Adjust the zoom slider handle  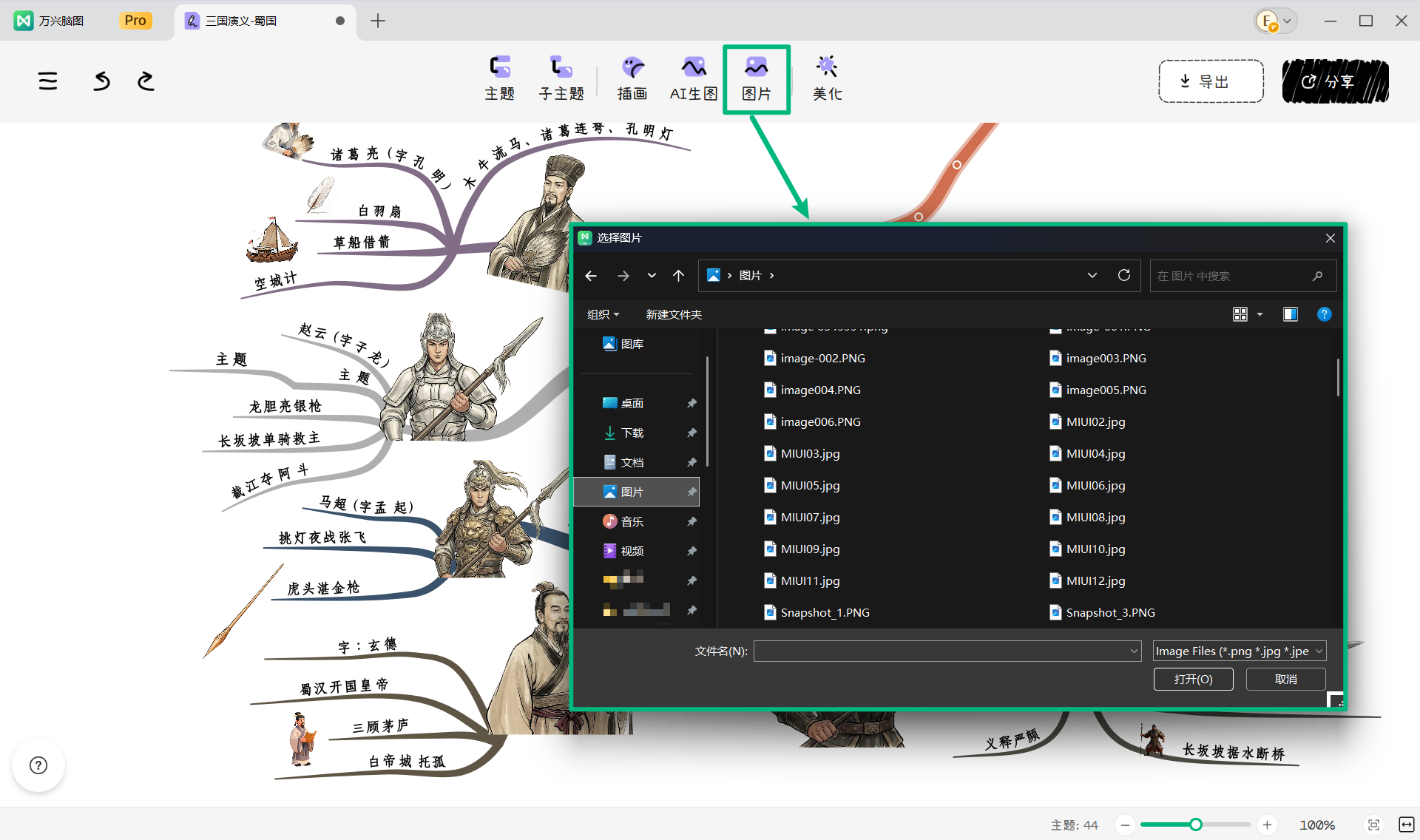pyautogui.click(x=1196, y=824)
